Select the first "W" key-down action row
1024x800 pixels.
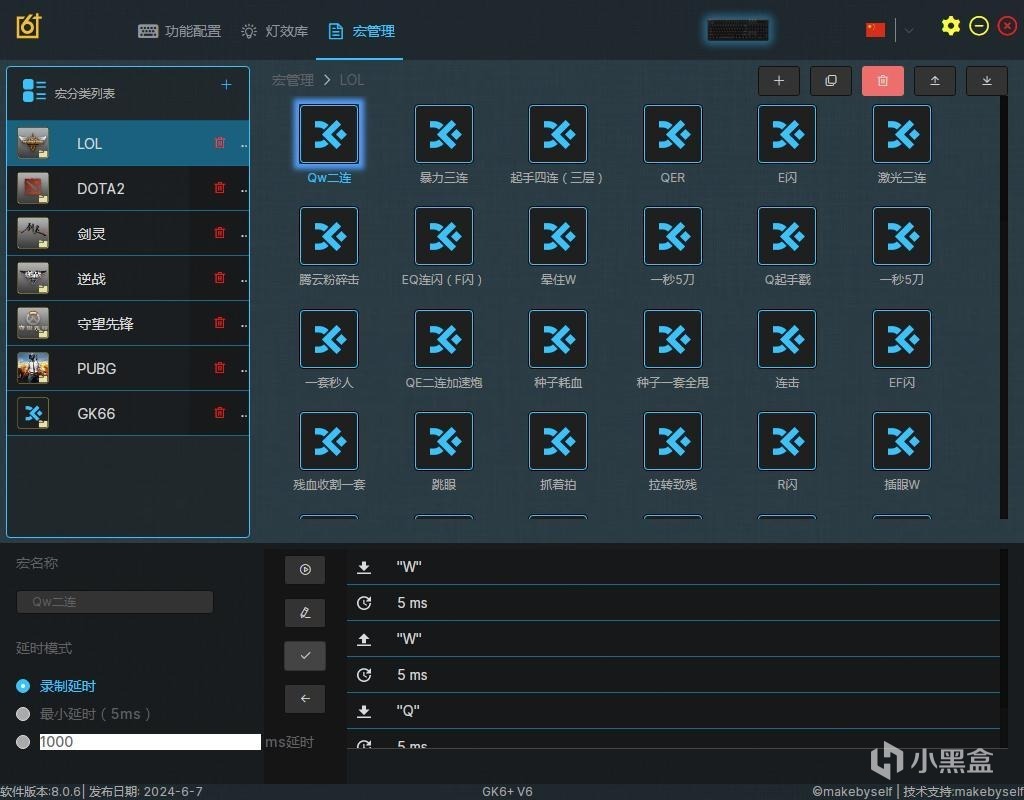click(x=673, y=567)
